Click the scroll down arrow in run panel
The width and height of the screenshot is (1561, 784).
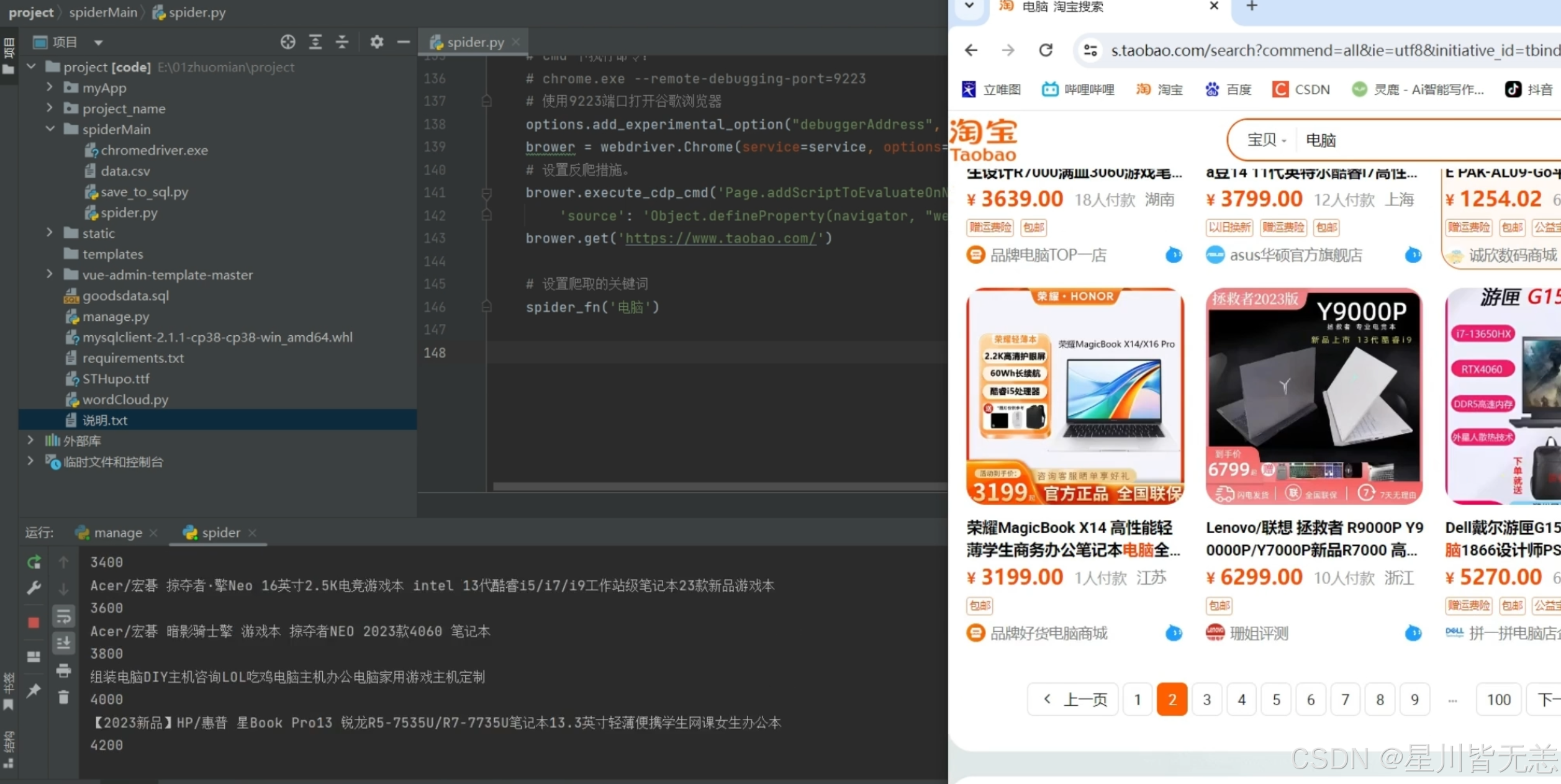(63, 588)
